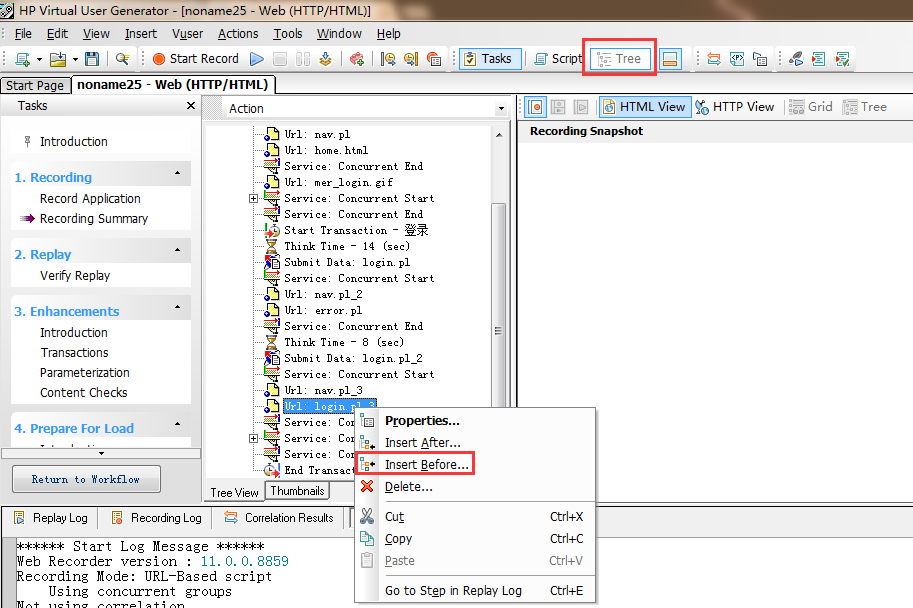
Task: Open the New Script dropdown arrow
Action: [x=39, y=59]
